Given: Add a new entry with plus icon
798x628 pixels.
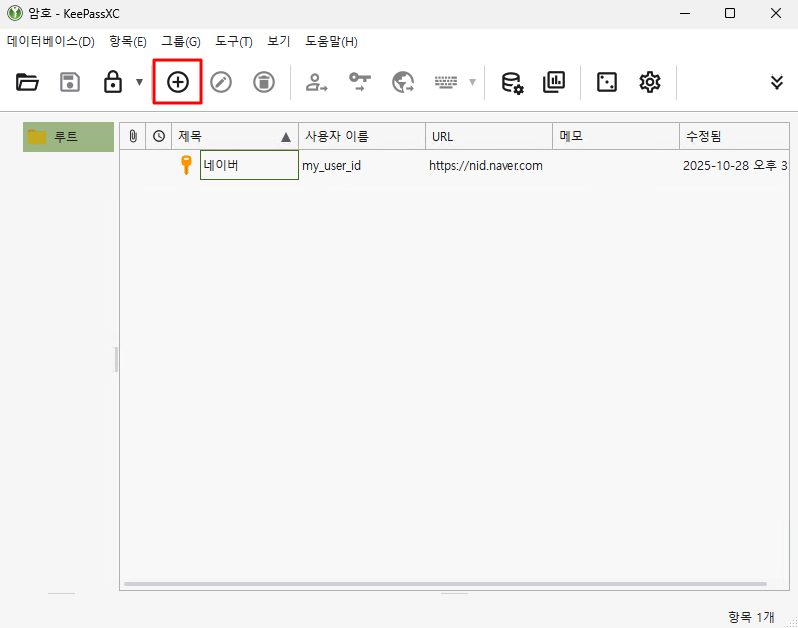Looking at the screenshot, I should point(178,82).
